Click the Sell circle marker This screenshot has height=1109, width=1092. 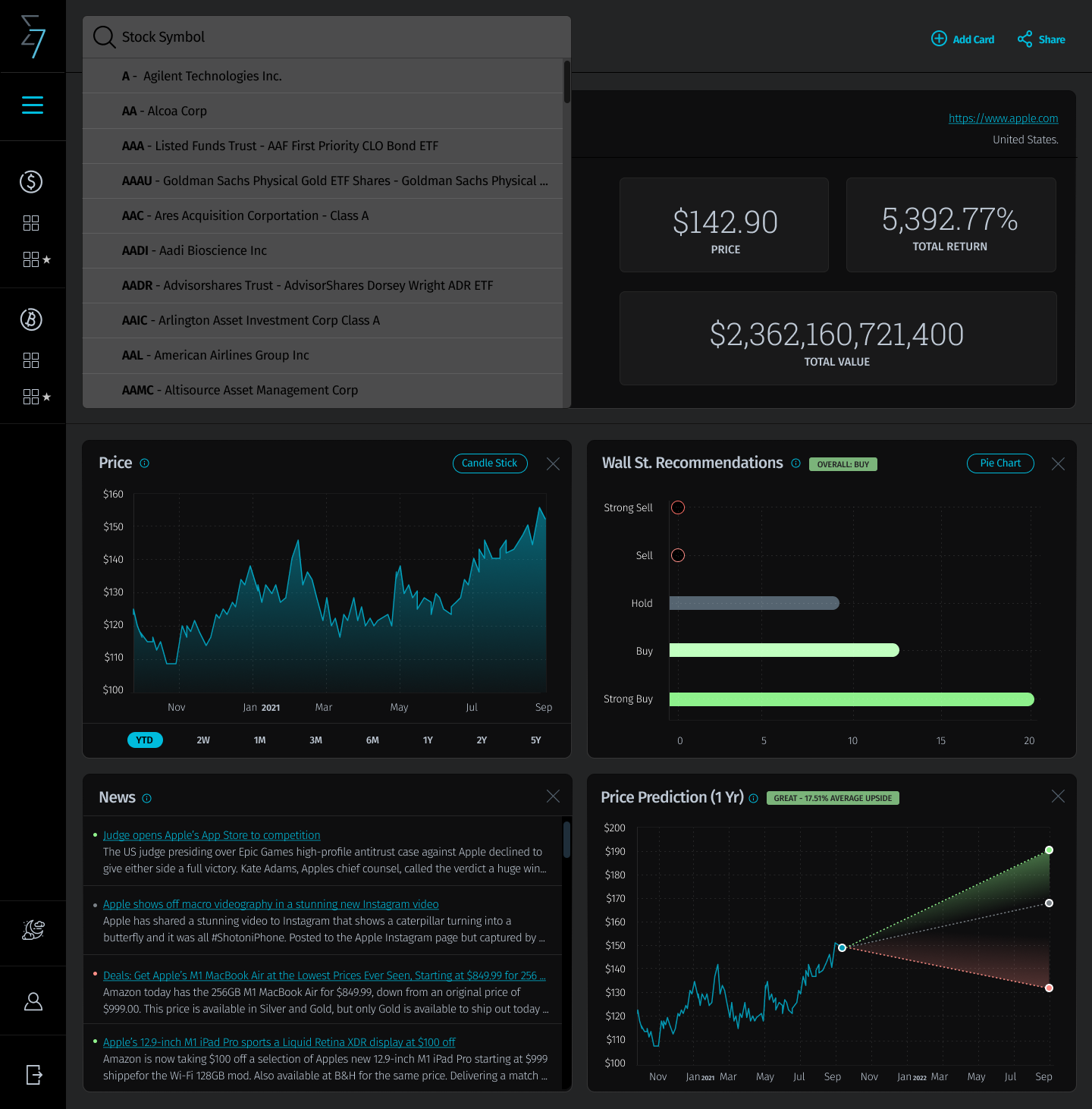(x=678, y=555)
